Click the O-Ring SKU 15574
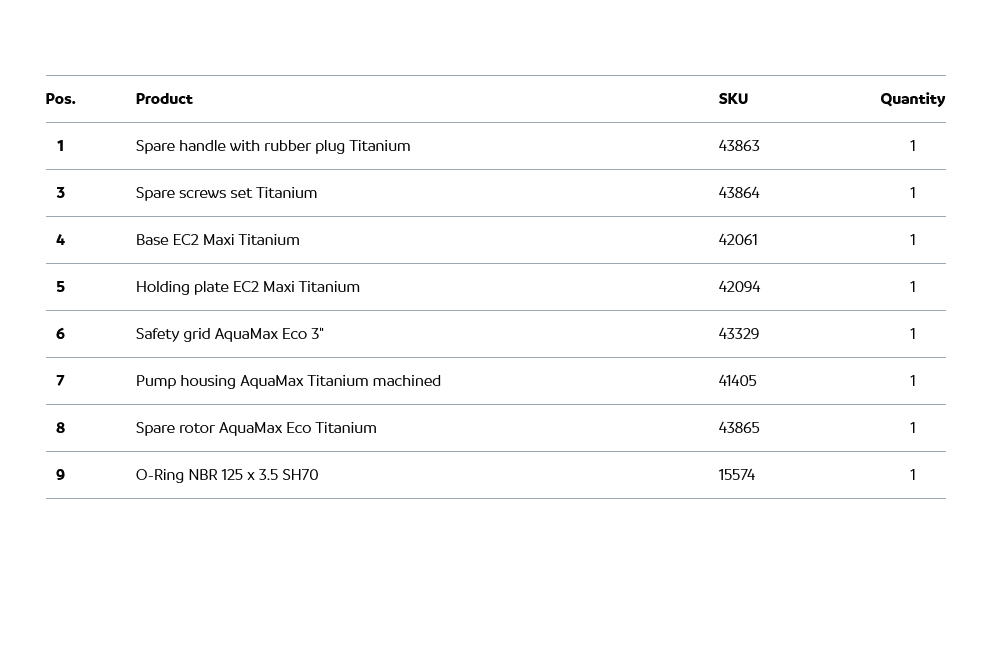Viewport: 985px width, 645px height. point(736,475)
